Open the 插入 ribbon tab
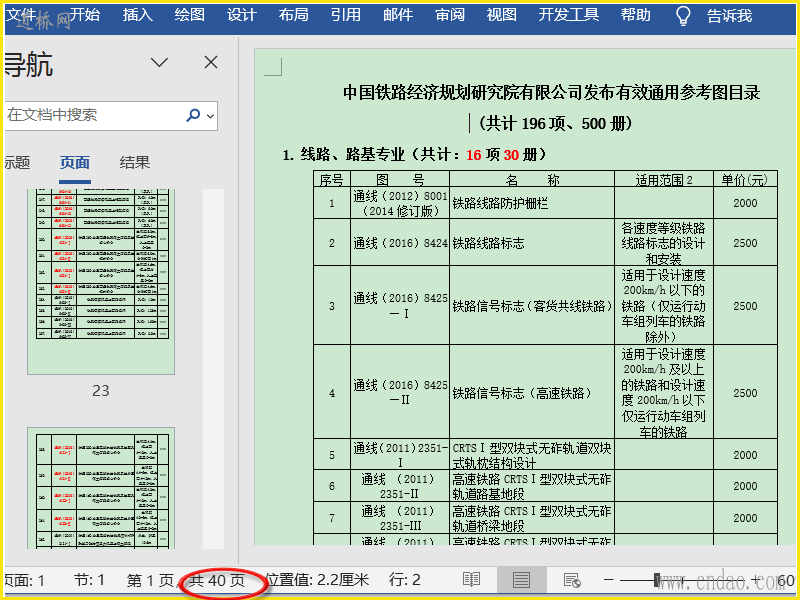The height and width of the screenshot is (600, 800). click(x=137, y=15)
